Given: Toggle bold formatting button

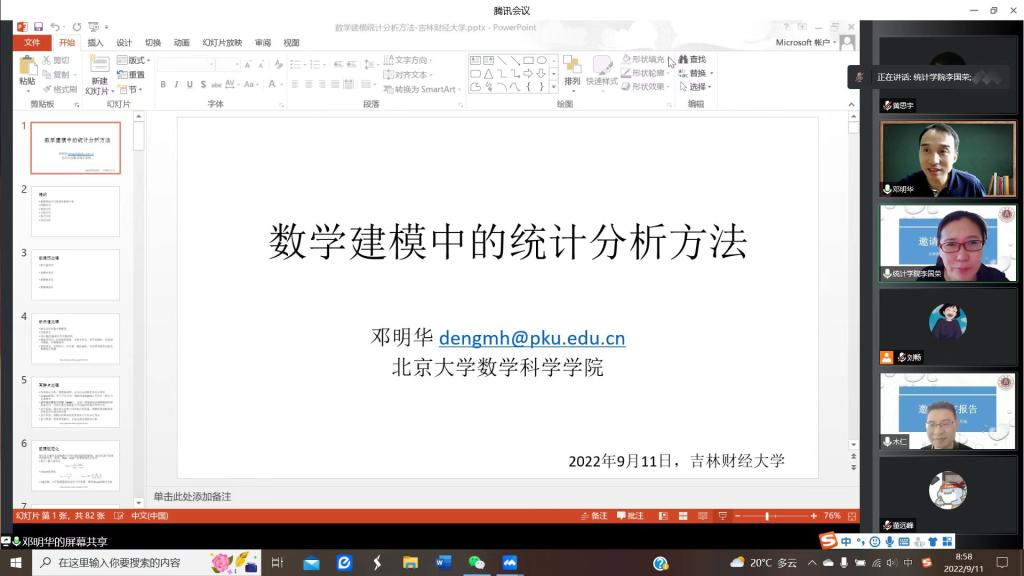Looking at the screenshot, I should [x=163, y=85].
